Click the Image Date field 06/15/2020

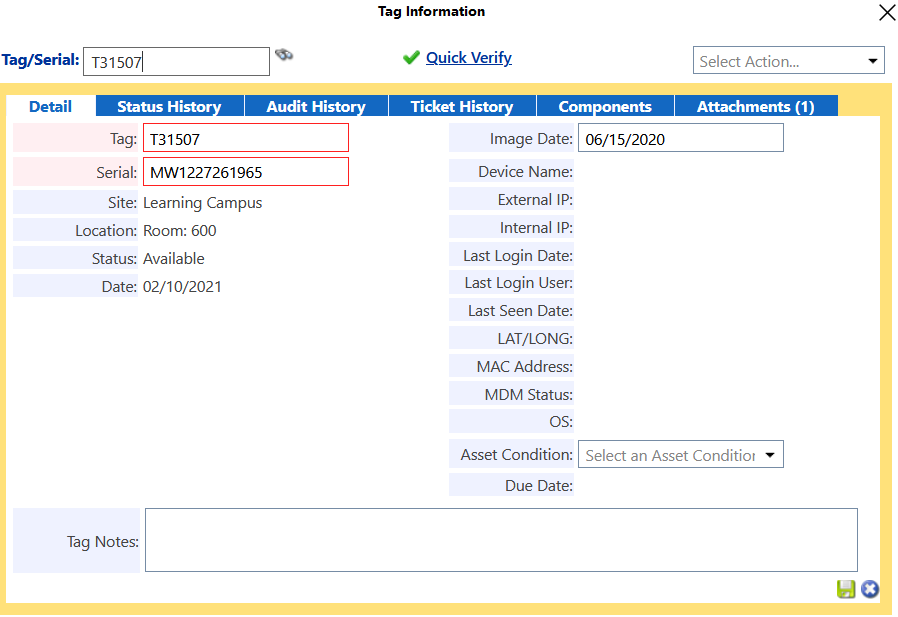coord(680,138)
